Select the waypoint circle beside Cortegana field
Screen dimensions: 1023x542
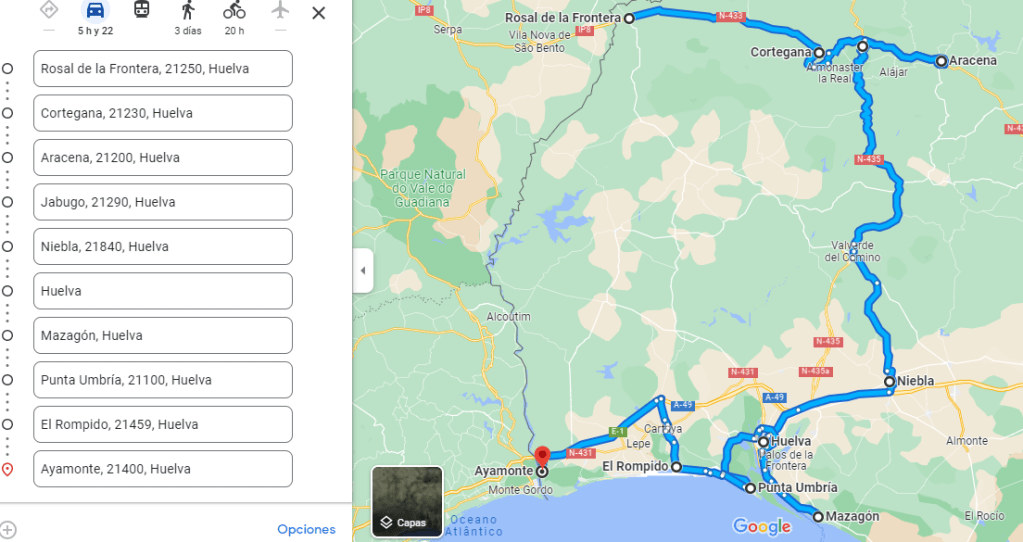7,113
